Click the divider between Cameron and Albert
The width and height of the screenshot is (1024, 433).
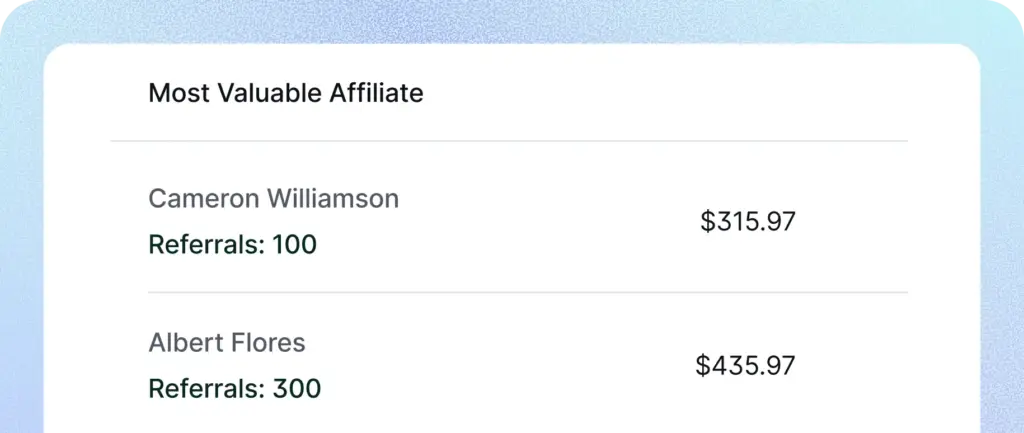pos(528,293)
